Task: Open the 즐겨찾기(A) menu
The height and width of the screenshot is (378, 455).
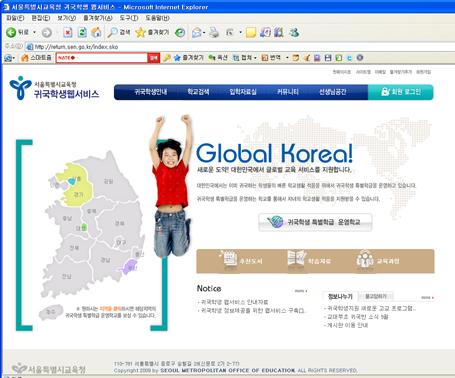Action: (98, 18)
